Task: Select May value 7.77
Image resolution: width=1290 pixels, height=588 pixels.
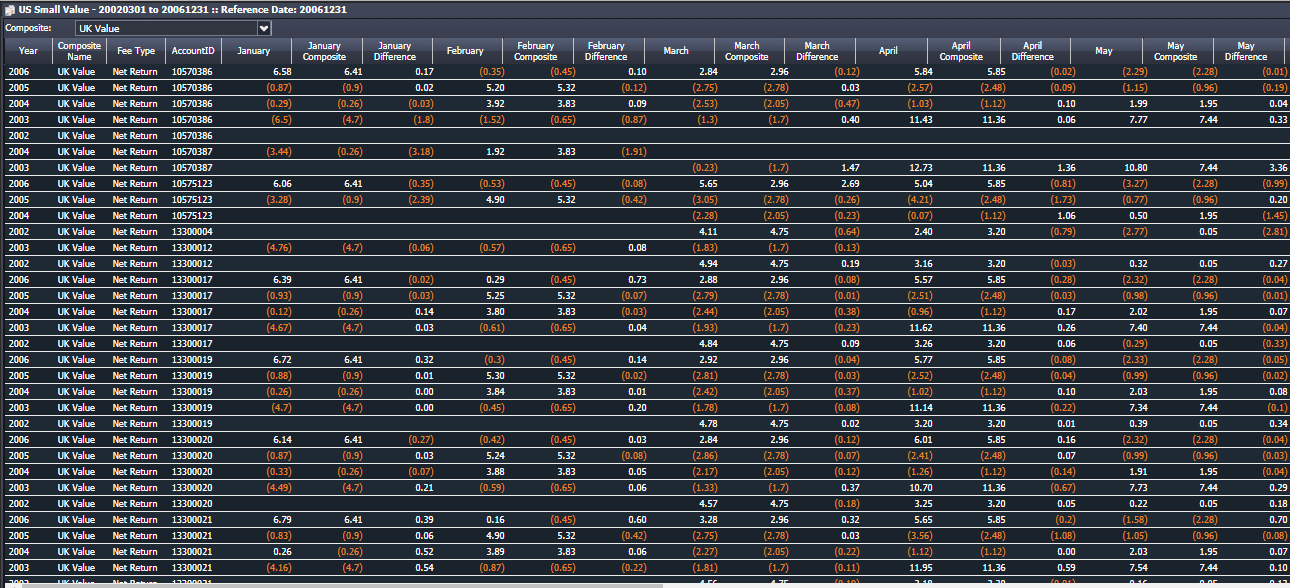Action: coord(1137,120)
